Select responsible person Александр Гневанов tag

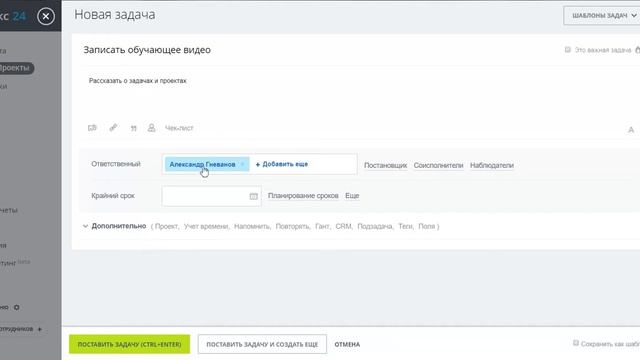coord(202,164)
